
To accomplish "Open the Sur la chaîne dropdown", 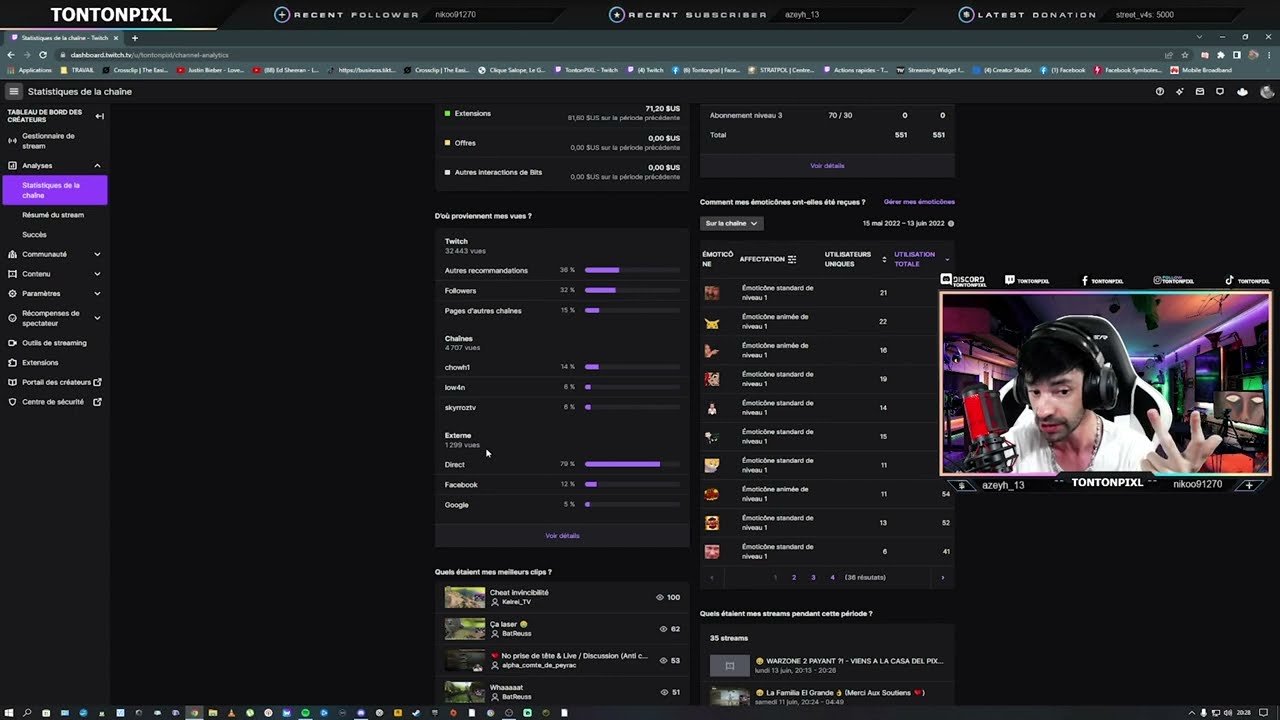I will pos(731,223).
